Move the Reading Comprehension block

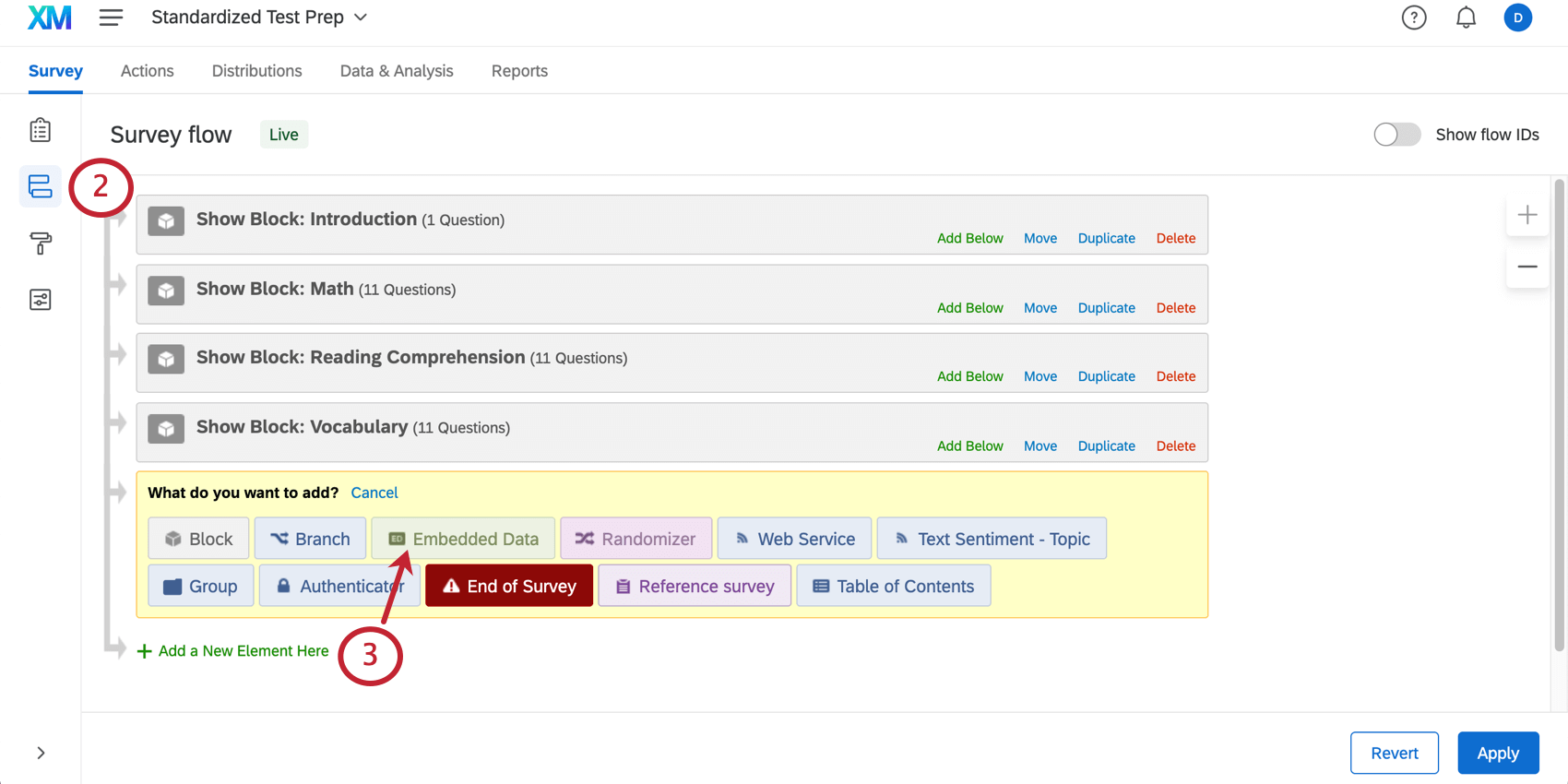click(x=1040, y=376)
